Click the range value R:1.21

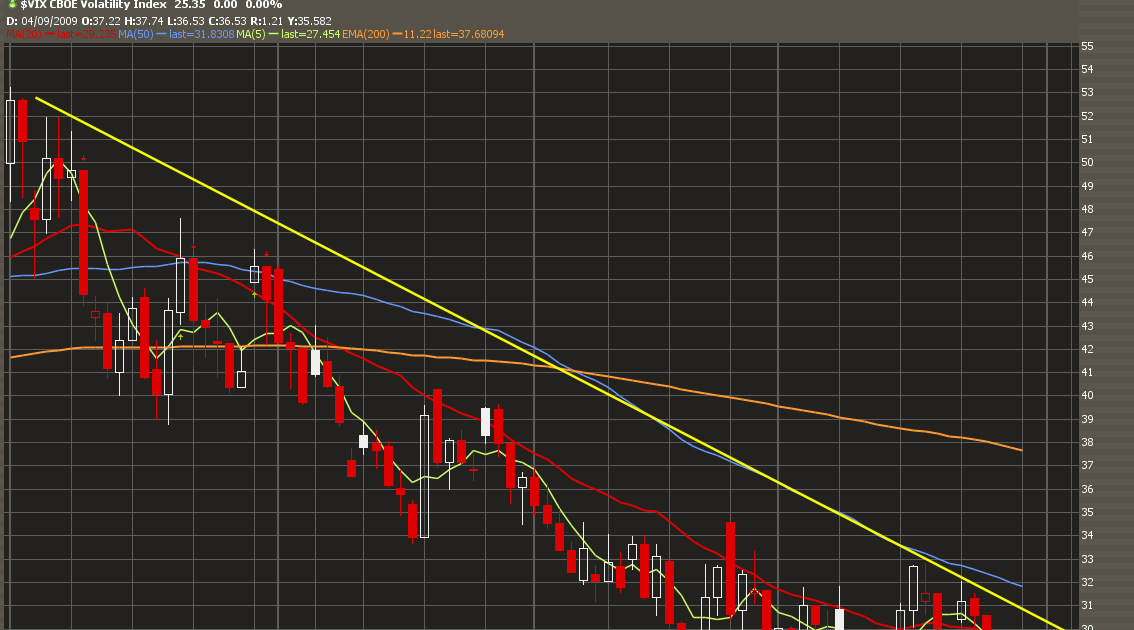coord(266,21)
